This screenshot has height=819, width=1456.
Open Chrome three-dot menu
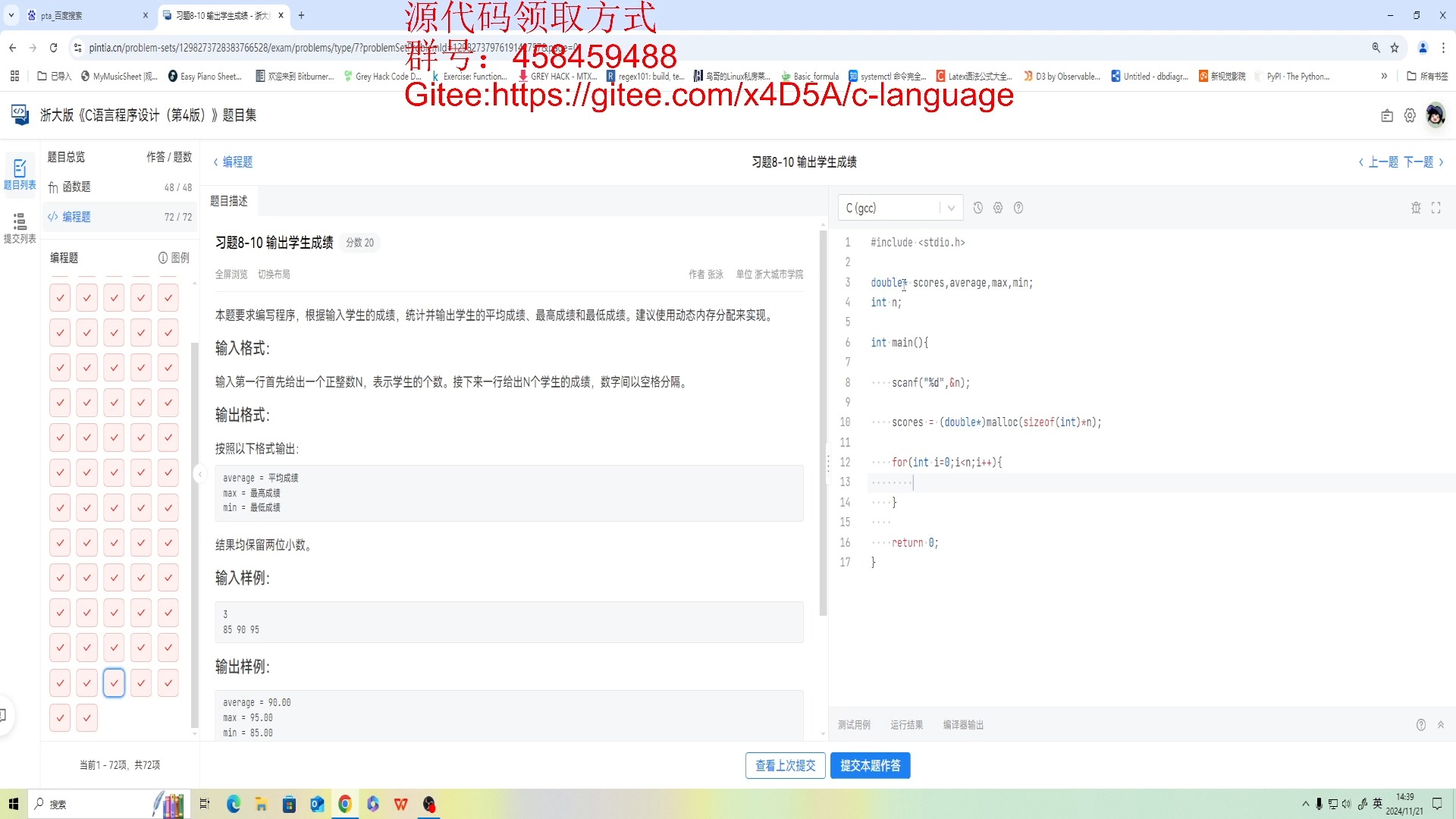click(1443, 48)
